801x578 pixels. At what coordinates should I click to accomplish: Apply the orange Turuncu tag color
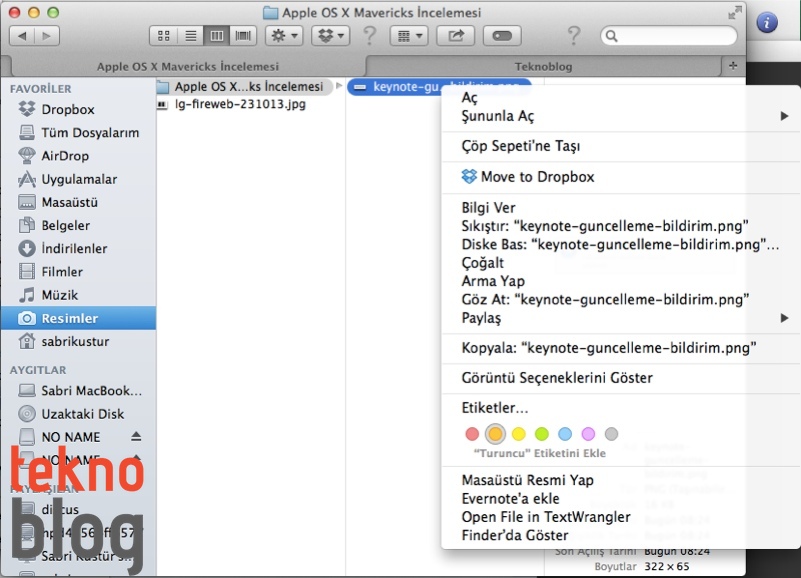point(495,434)
